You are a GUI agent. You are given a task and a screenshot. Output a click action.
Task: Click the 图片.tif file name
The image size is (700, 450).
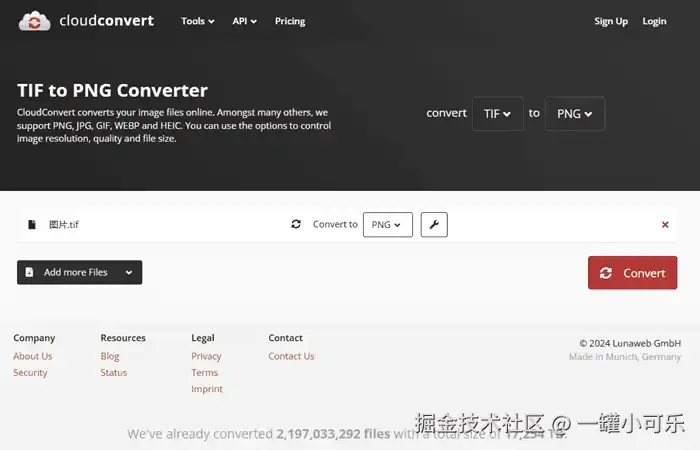64,225
